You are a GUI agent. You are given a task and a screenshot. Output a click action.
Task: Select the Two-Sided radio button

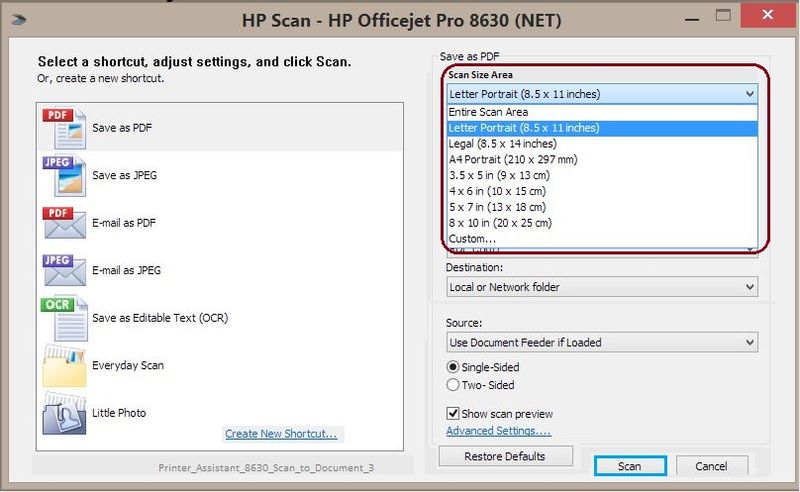(453, 385)
